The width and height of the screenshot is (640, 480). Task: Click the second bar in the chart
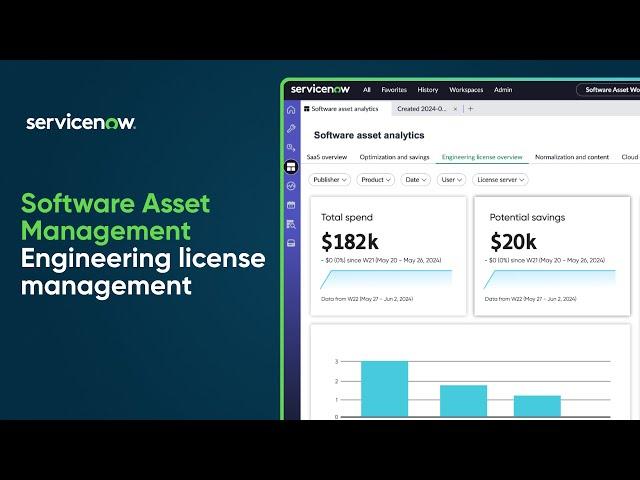click(x=463, y=401)
